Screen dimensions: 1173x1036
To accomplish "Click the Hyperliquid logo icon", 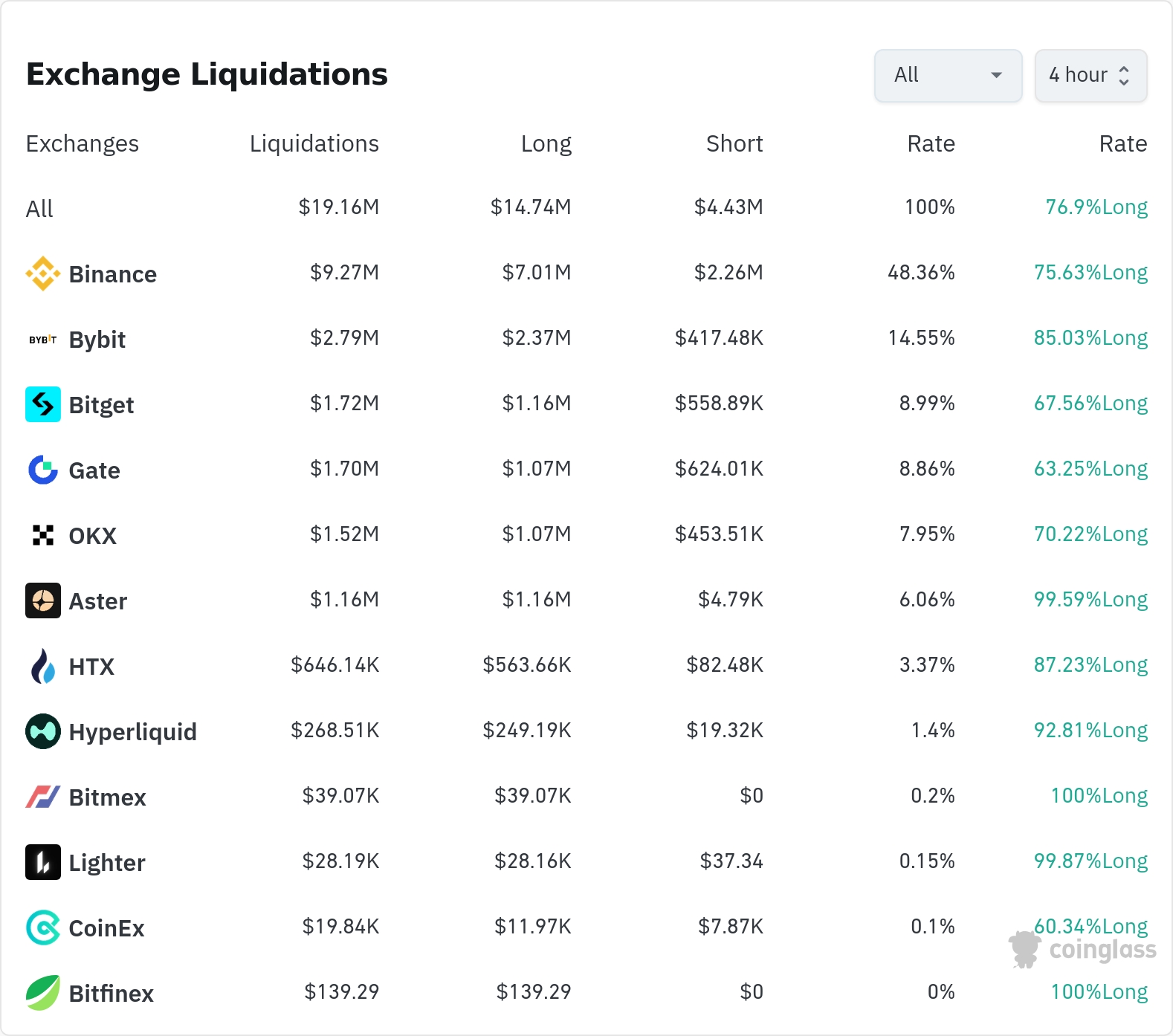I will click(x=43, y=731).
